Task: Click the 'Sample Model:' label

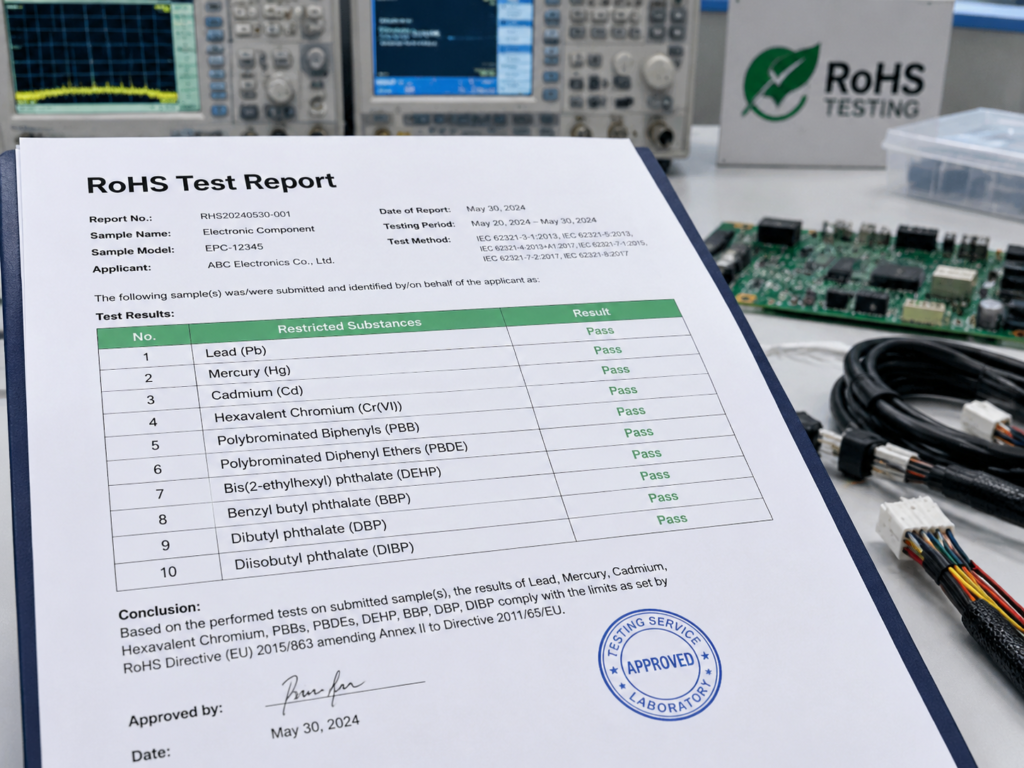Action: click(x=133, y=251)
